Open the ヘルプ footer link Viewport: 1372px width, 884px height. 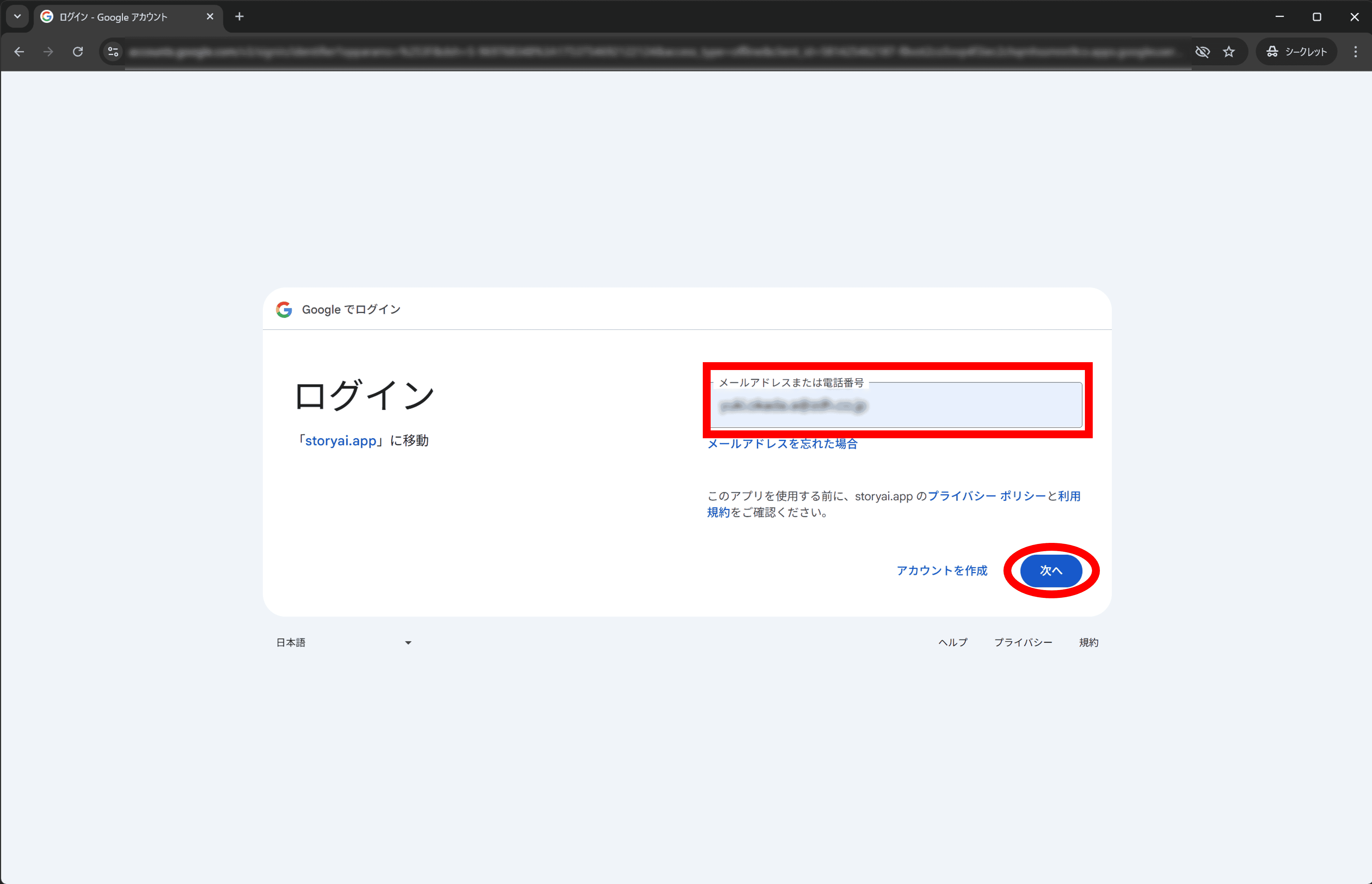(x=952, y=642)
